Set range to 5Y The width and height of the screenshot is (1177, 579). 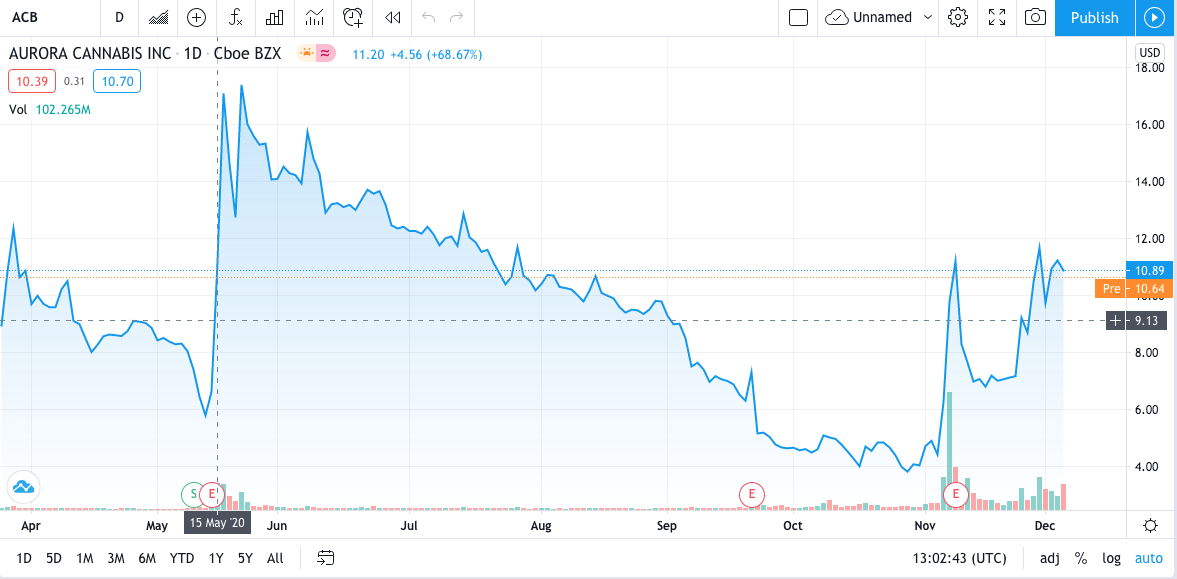(245, 558)
